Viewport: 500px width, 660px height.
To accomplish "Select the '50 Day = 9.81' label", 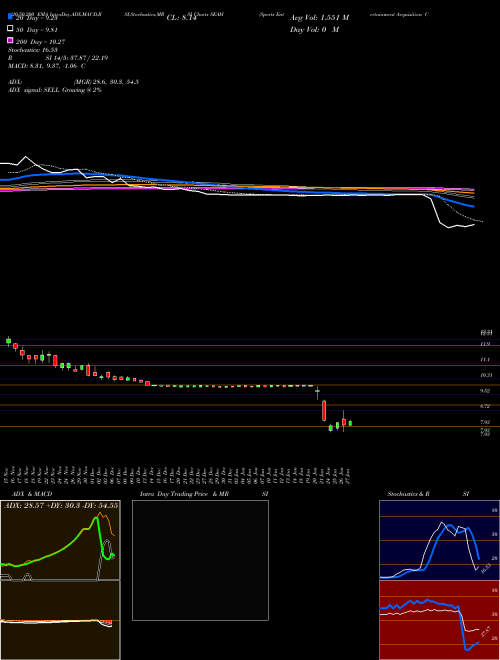I will 36,30.
